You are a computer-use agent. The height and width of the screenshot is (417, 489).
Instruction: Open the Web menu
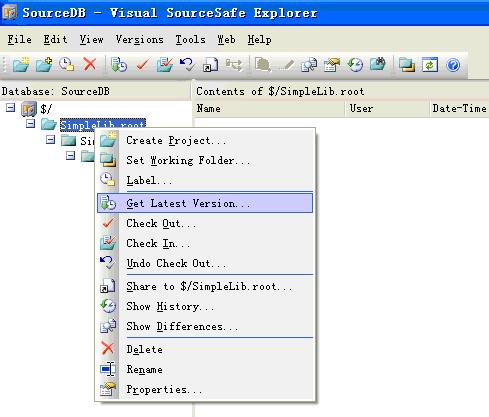pyautogui.click(x=226, y=39)
